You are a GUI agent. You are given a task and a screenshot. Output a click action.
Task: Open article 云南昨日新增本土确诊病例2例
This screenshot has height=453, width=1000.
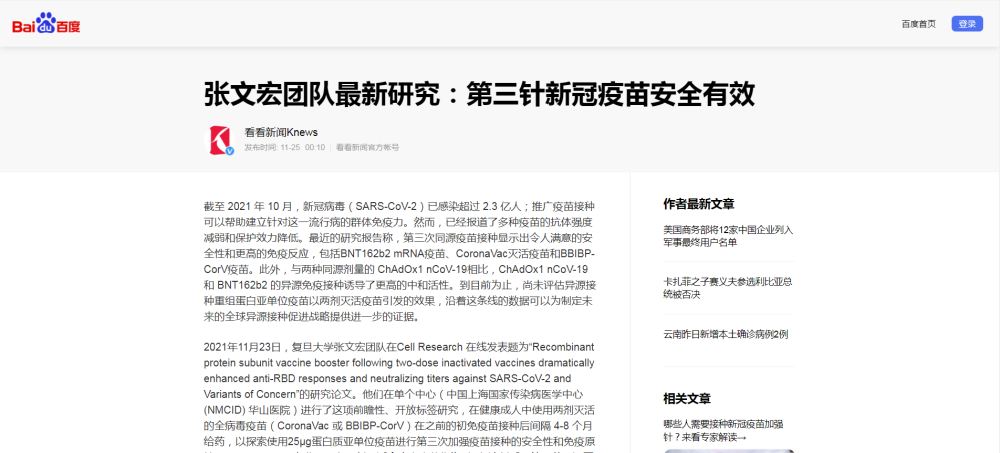[x=726, y=334]
